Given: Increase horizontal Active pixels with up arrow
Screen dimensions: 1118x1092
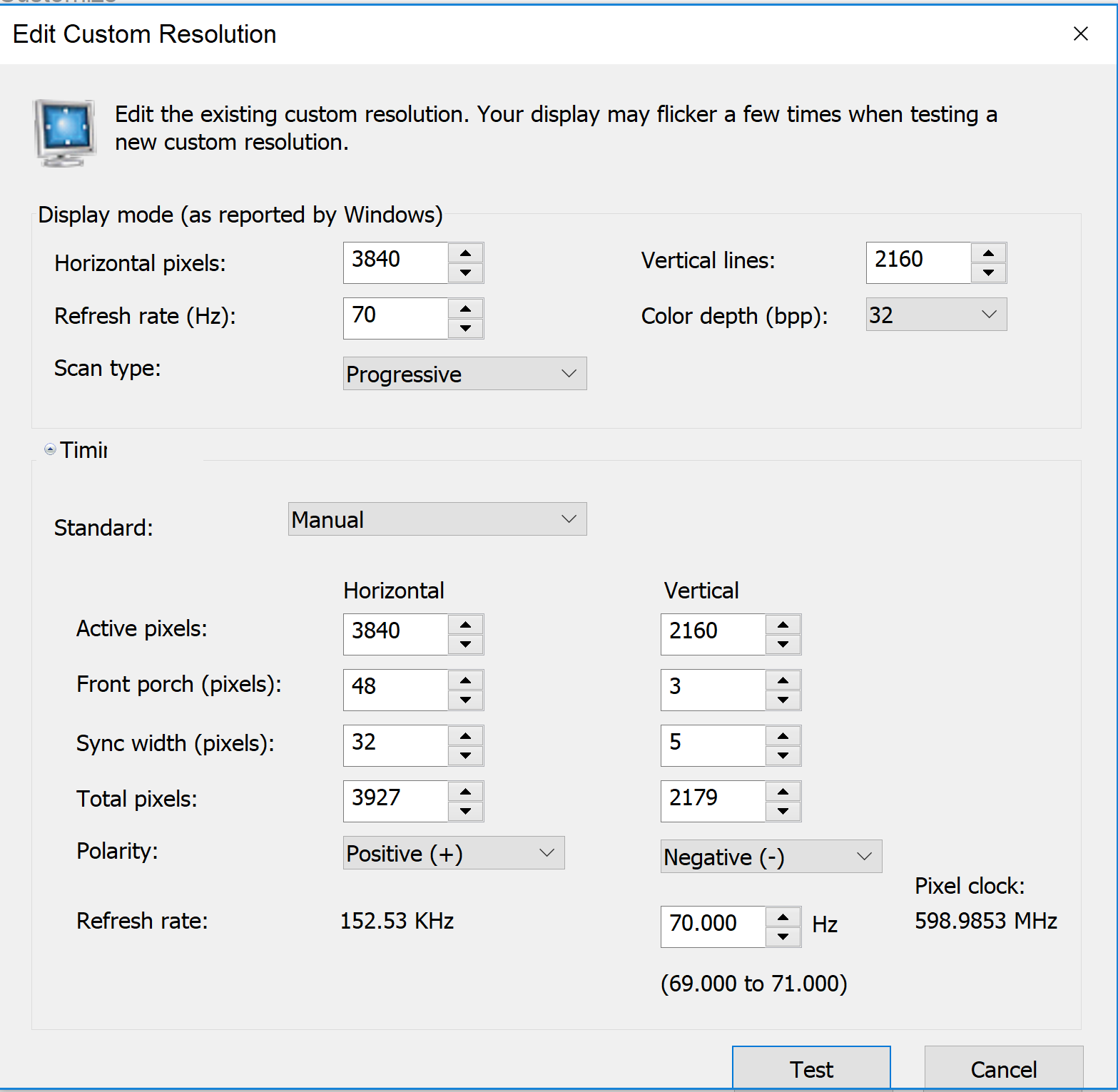Looking at the screenshot, I should click(x=466, y=625).
